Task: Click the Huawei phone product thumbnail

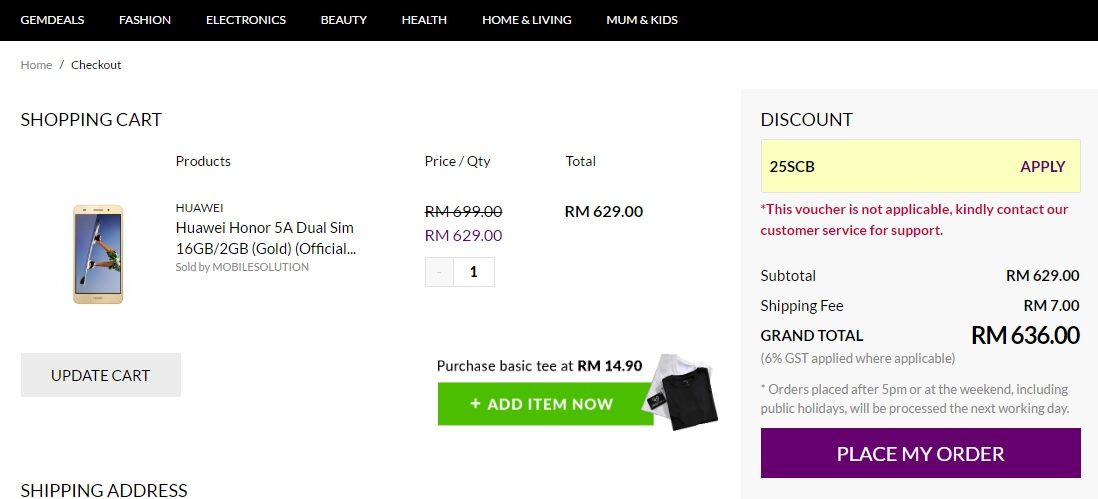Action: [97, 254]
